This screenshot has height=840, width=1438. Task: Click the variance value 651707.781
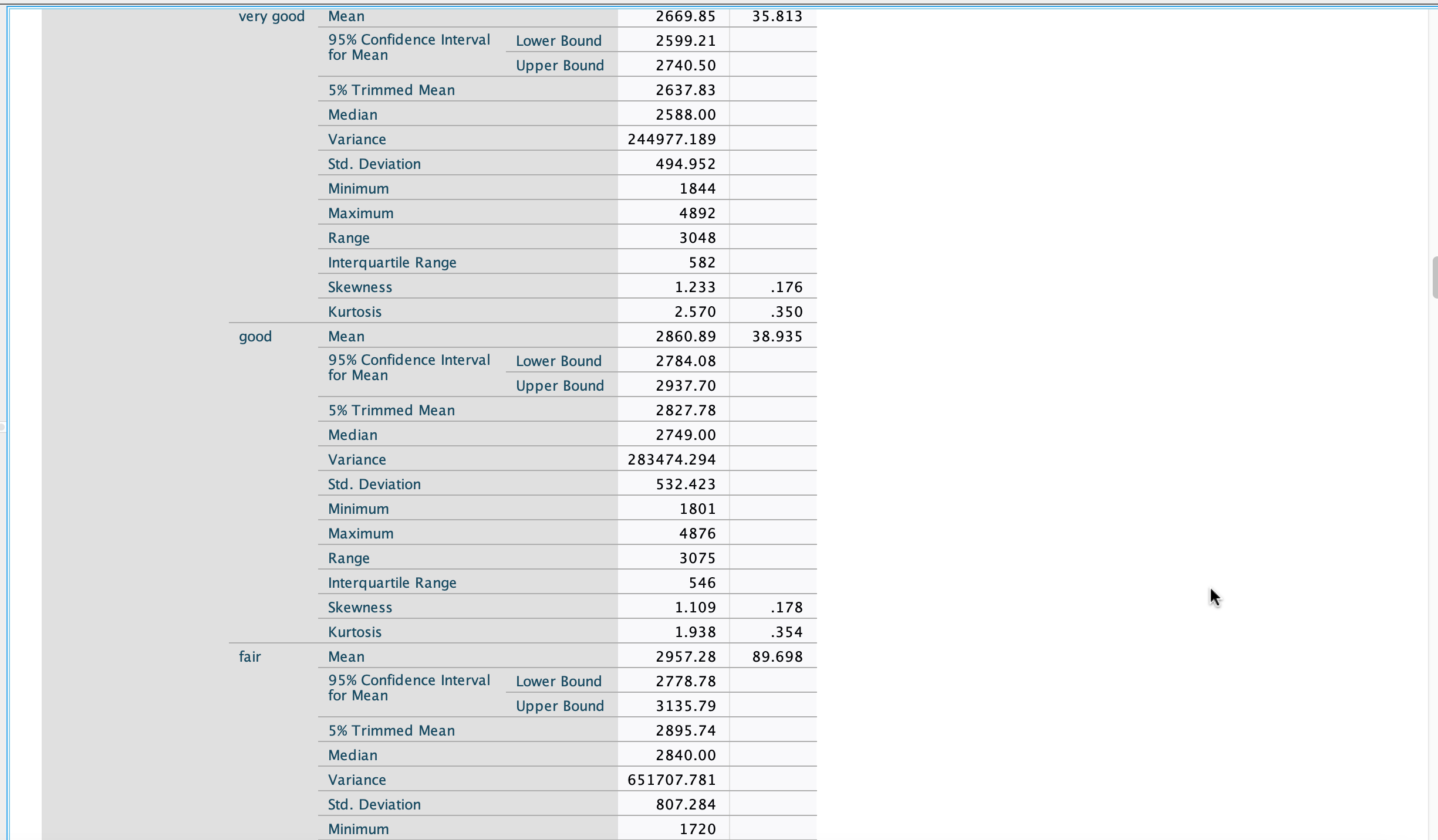point(671,780)
